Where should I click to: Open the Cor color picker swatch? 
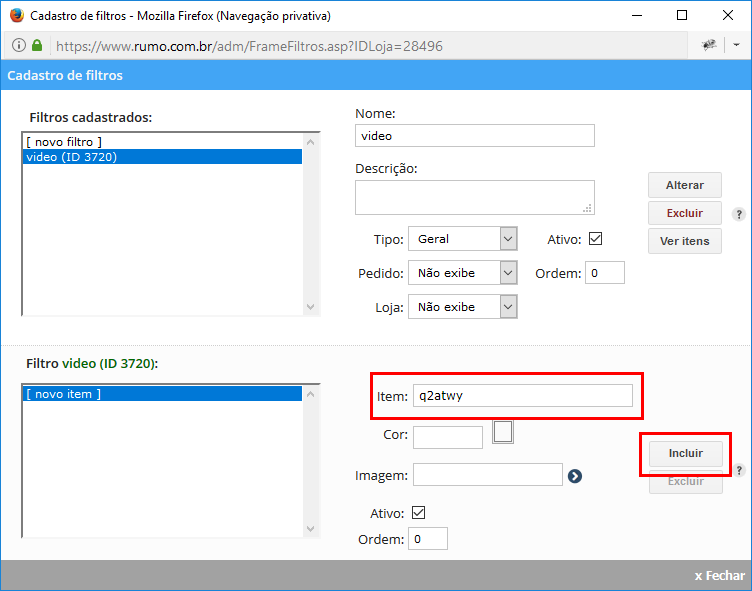coord(503,432)
